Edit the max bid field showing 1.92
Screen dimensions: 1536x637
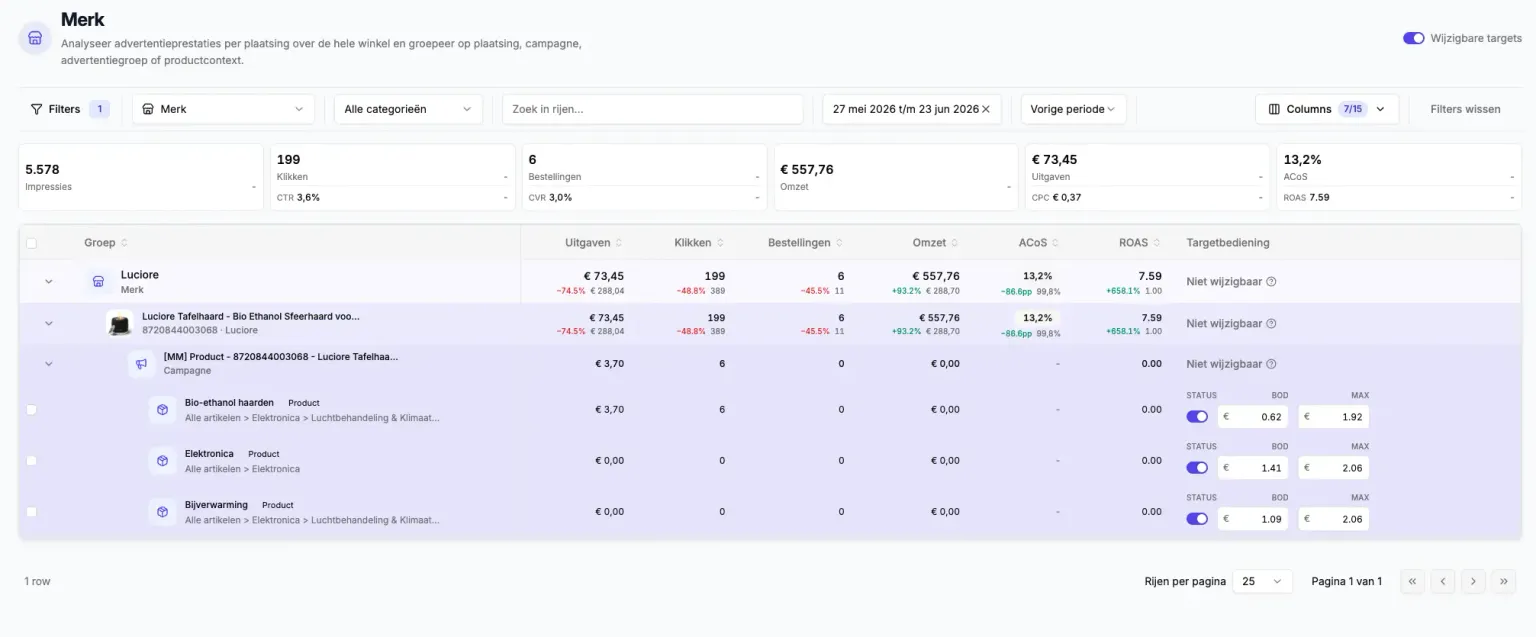pos(1334,417)
